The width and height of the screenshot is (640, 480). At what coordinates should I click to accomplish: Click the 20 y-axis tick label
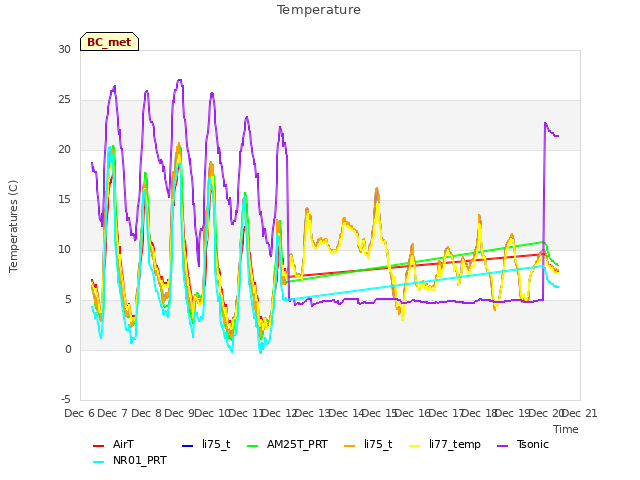[x=64, y=150]
